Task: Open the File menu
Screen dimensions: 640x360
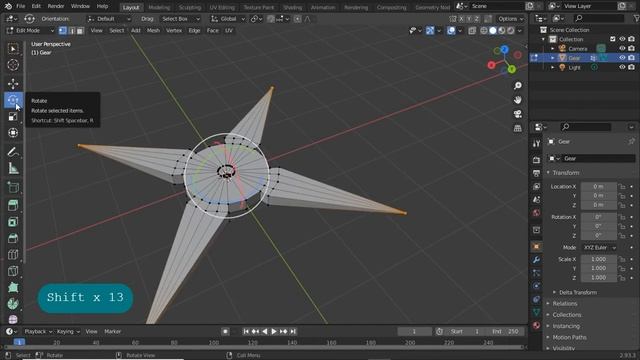Action: tap(20, 7)
